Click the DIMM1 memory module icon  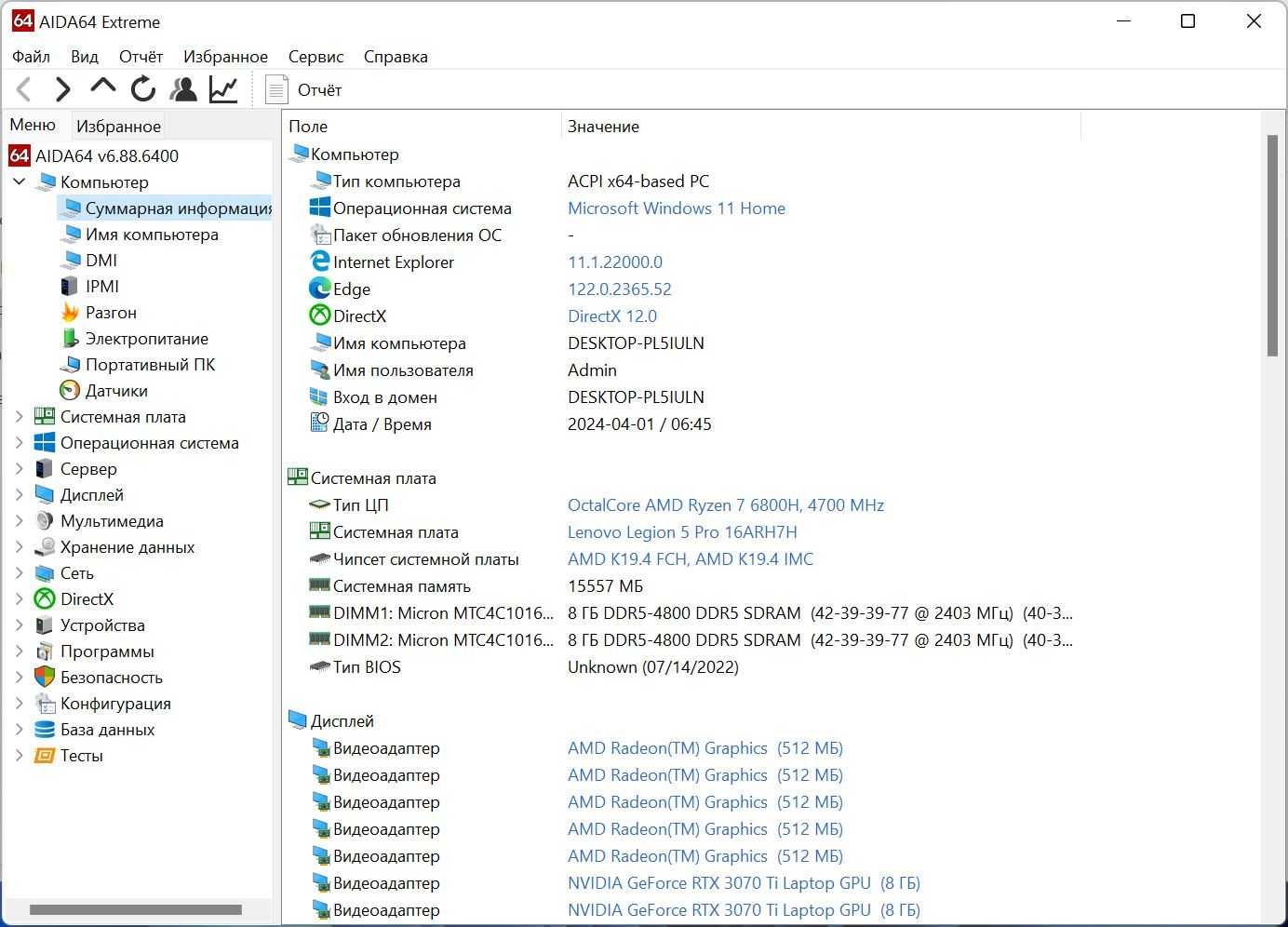[319, 612]
